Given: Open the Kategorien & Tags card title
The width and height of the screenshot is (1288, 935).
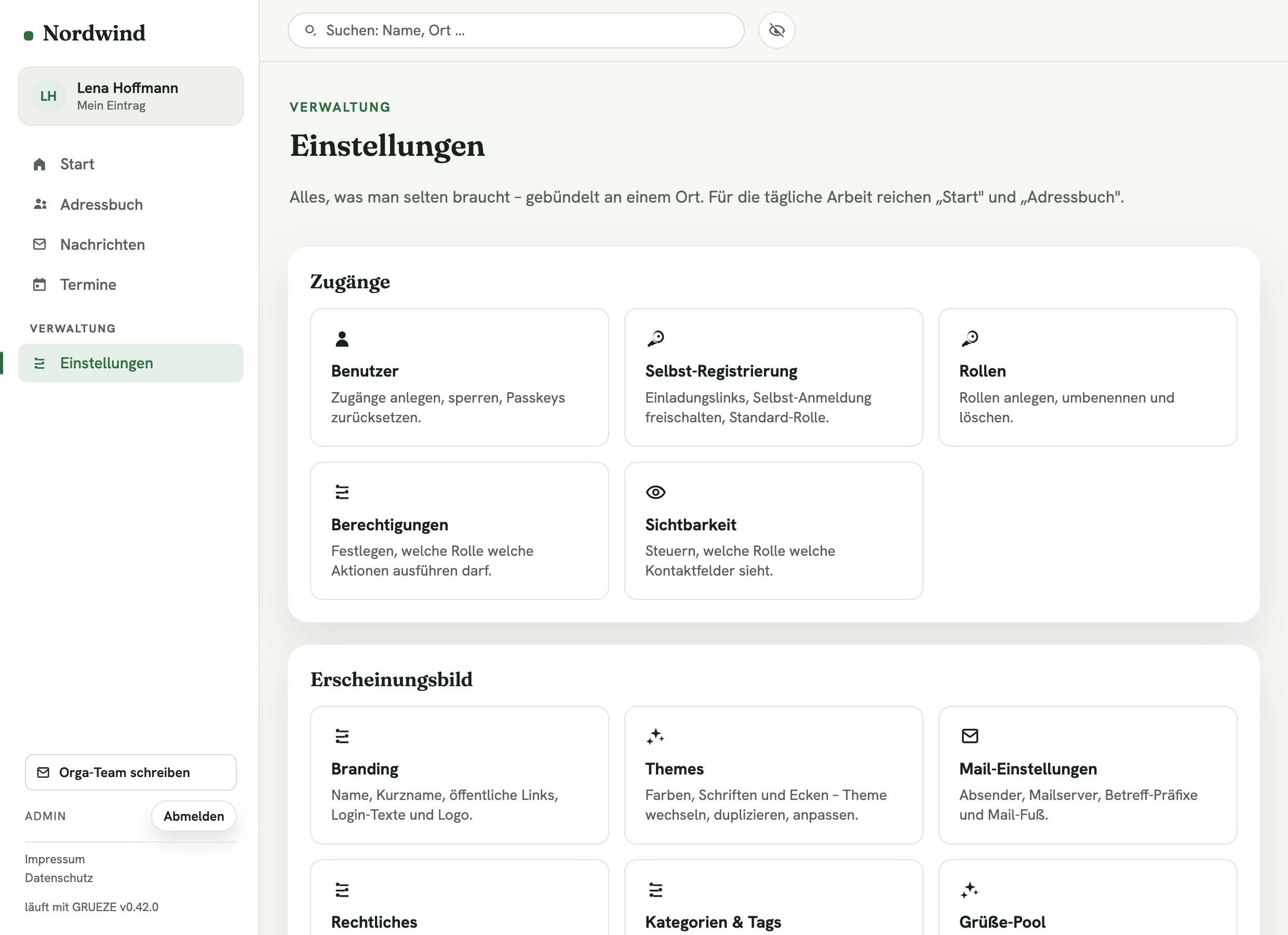Looking at the screenshot, I should click(713, 922).
